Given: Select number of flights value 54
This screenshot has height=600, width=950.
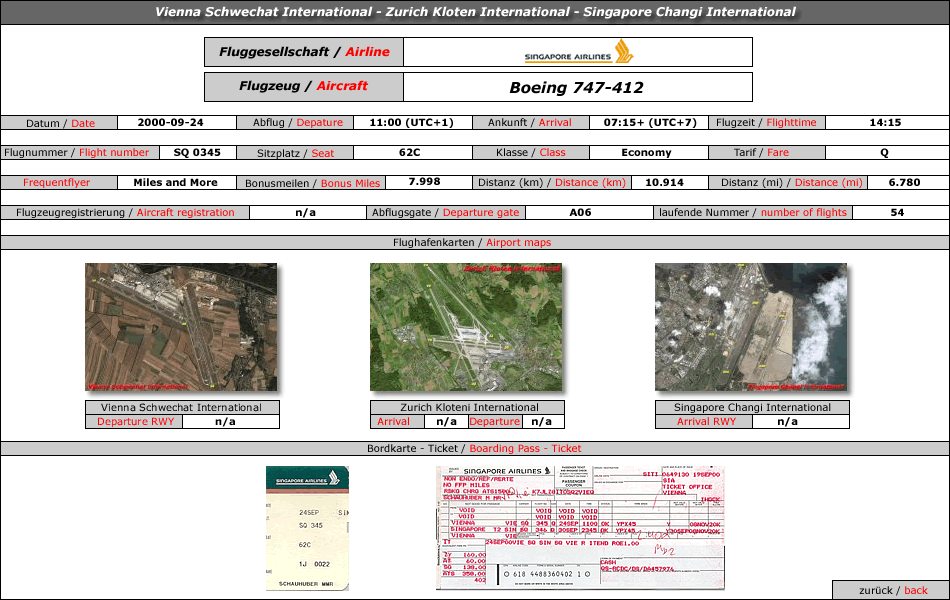Looking at the screenshot, I should pyautogui.click(x=897, y=213).
